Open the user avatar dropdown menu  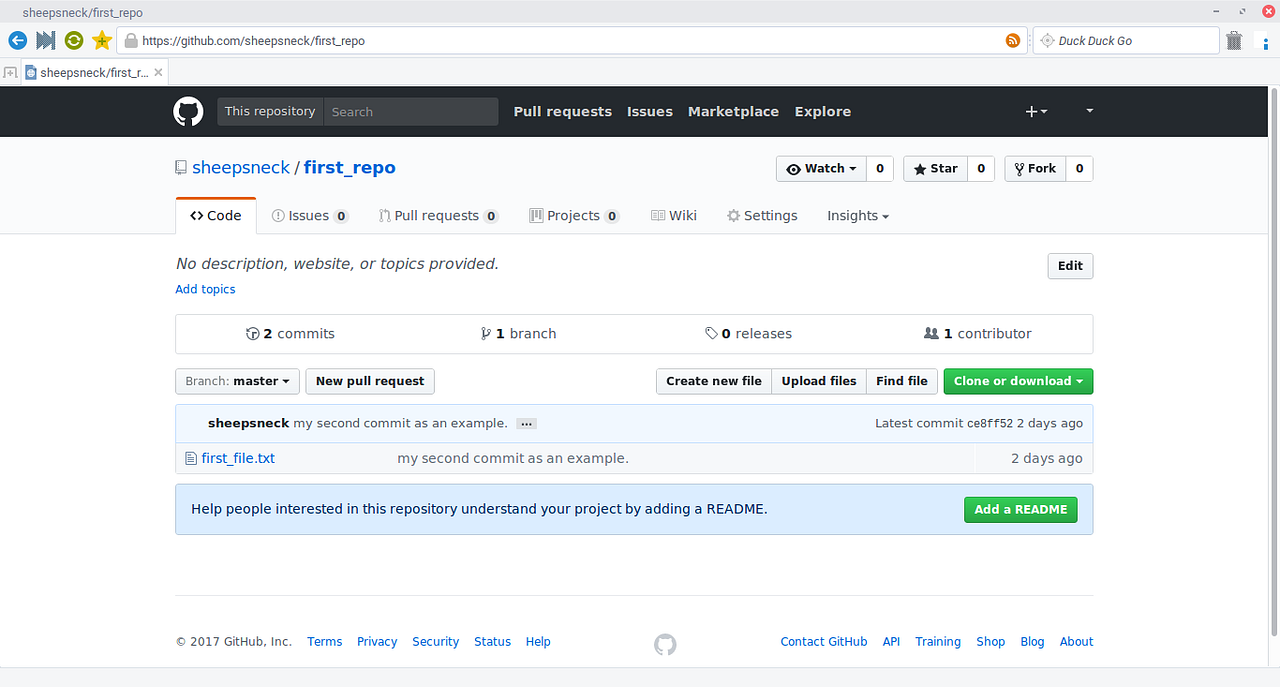click(1088, 111)
